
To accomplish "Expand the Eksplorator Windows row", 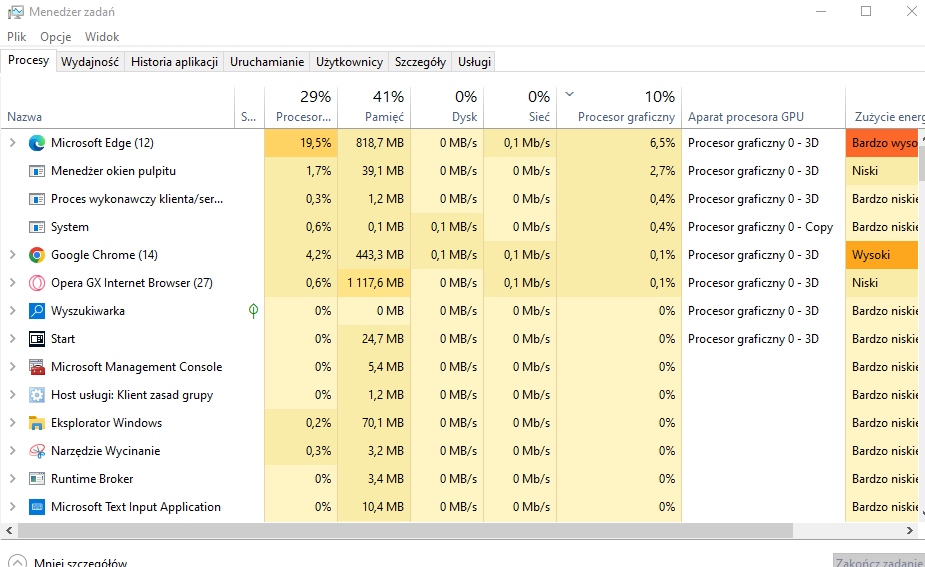I will pyautogui.click(x=12, y=423).
